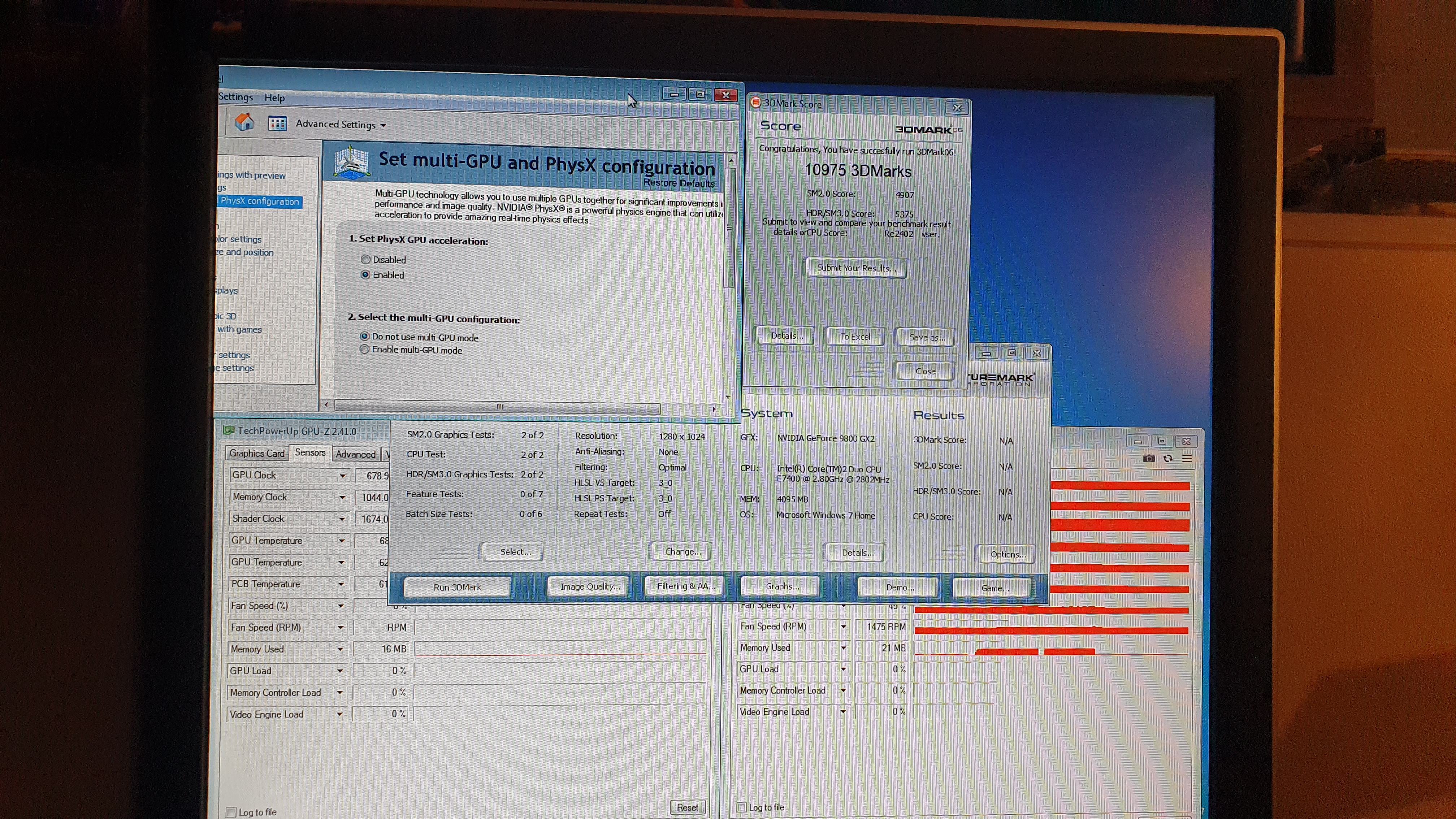Select Enable multi-GPU mode
Screen dimensions: 1456x819
coord(365,349)
